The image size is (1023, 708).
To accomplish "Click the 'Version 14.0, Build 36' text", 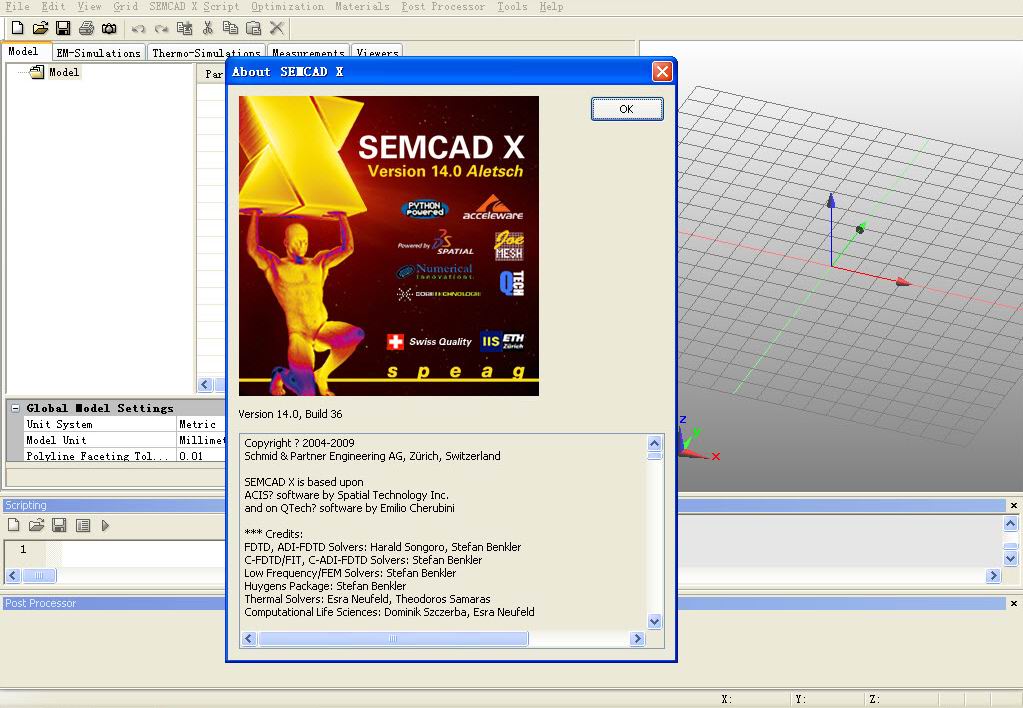I will [x=290, y=414].
